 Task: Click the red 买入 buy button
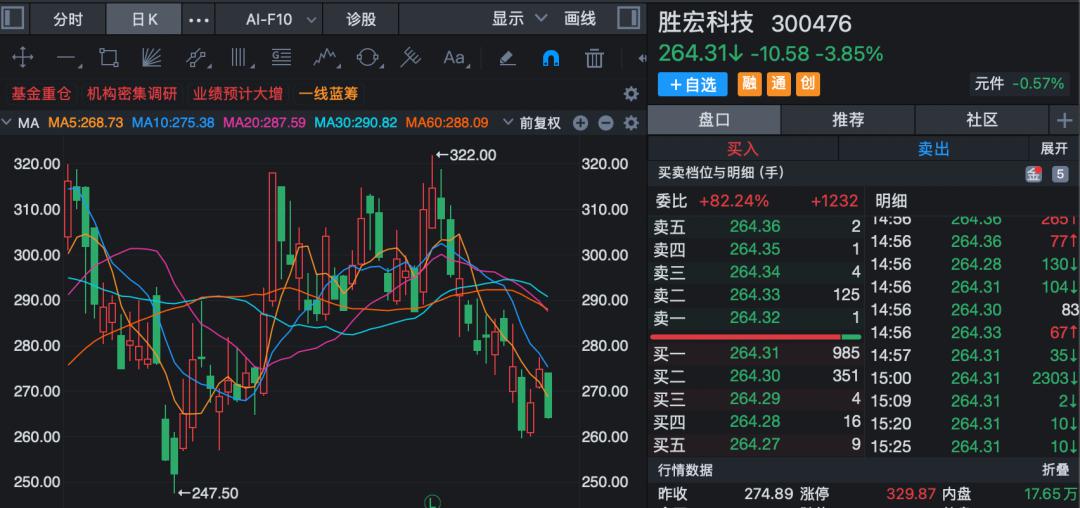[742, 148]
